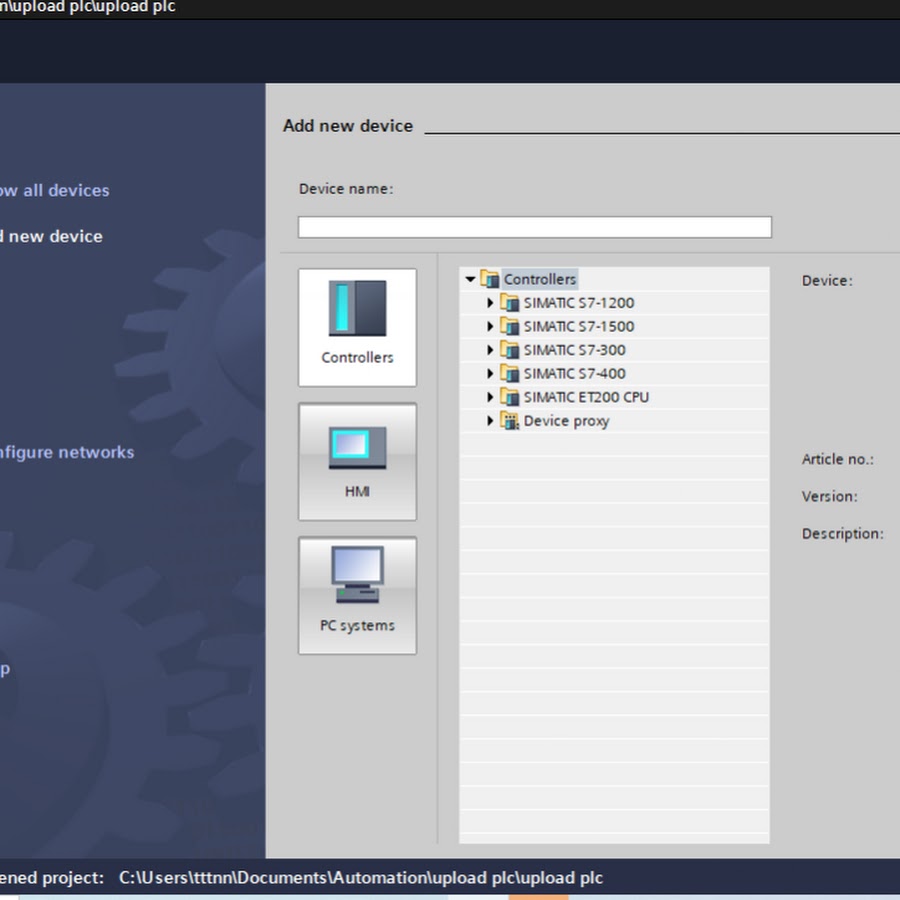Viewport: 900px width, 900px height.
Task: Expand the SIMATIC ET200 CPU folder
Action: point(490,397)
